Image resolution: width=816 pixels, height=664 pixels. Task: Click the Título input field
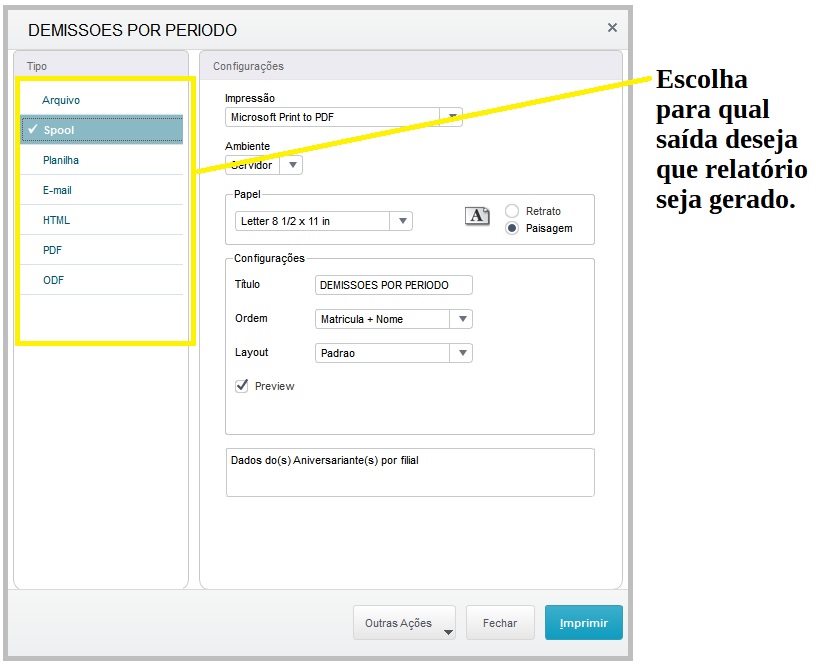coord(393,285)
